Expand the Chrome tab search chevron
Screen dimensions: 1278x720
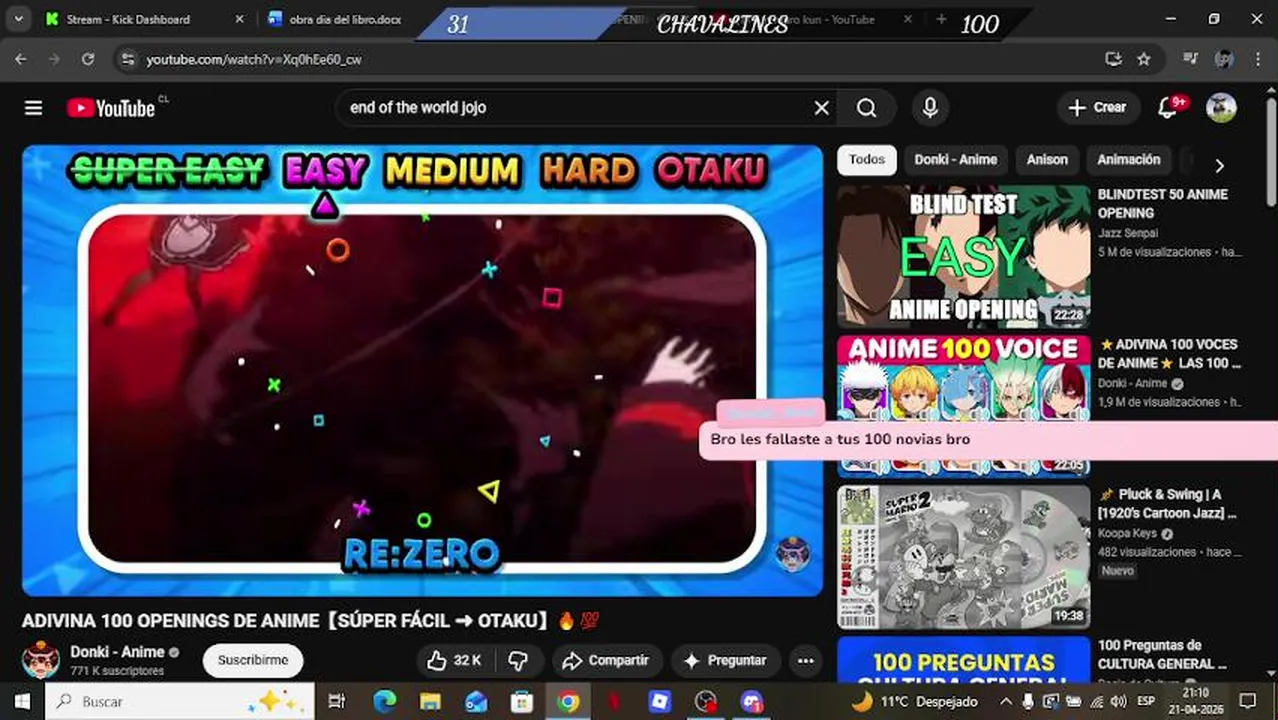[x=19, y=19]
